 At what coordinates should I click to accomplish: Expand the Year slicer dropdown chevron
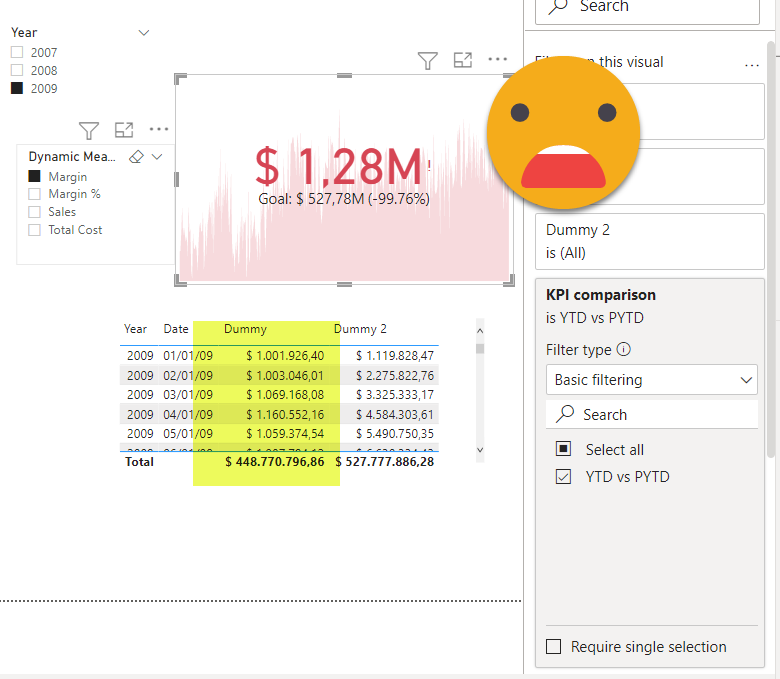pyautogui.click(x=144, y=33)
